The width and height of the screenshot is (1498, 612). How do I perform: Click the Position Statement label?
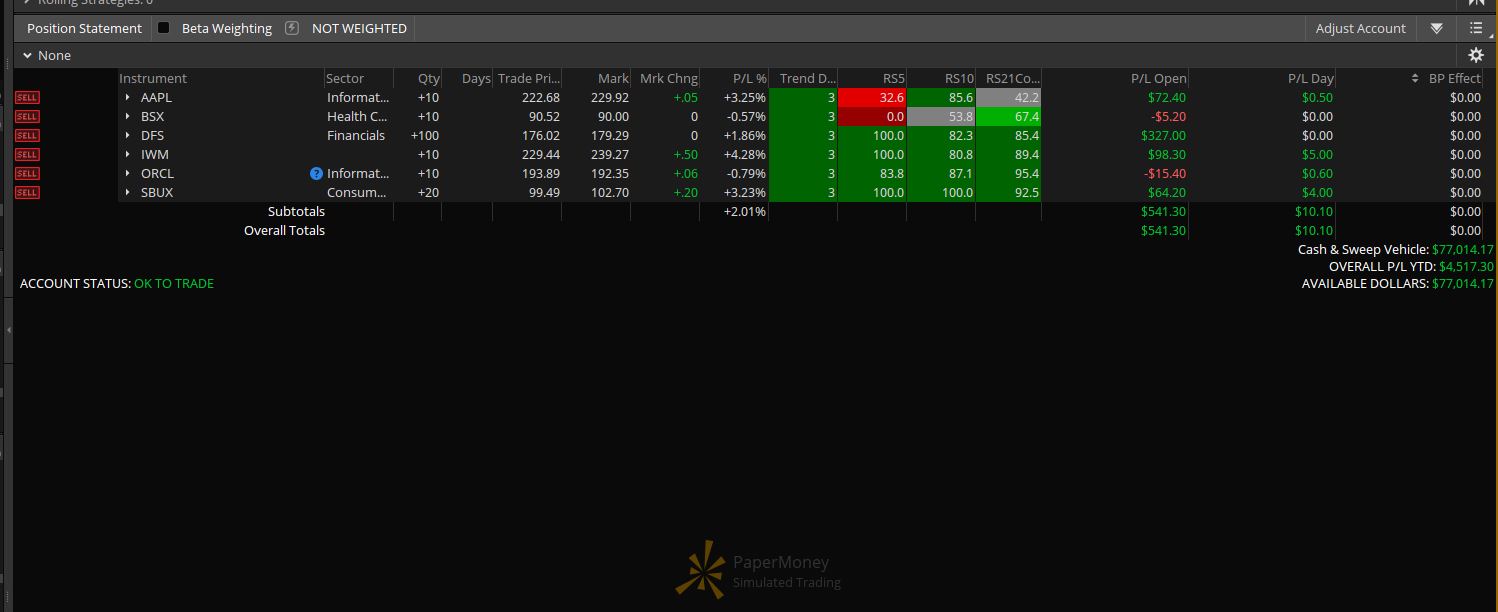(x=84, y=29)
